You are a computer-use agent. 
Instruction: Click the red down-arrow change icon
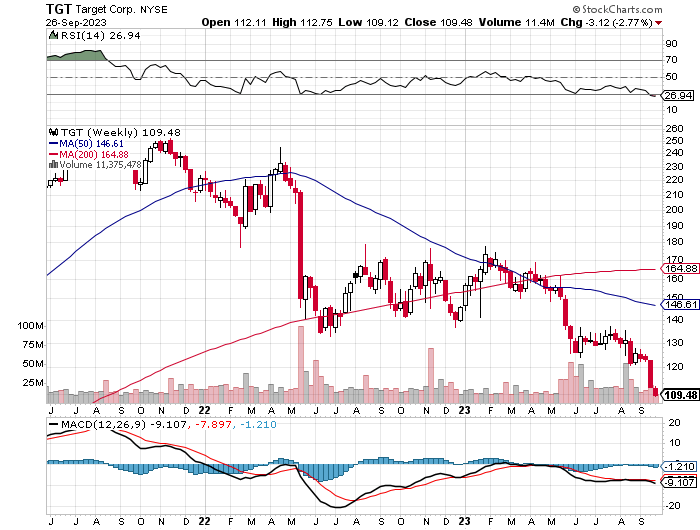(659, 23)
